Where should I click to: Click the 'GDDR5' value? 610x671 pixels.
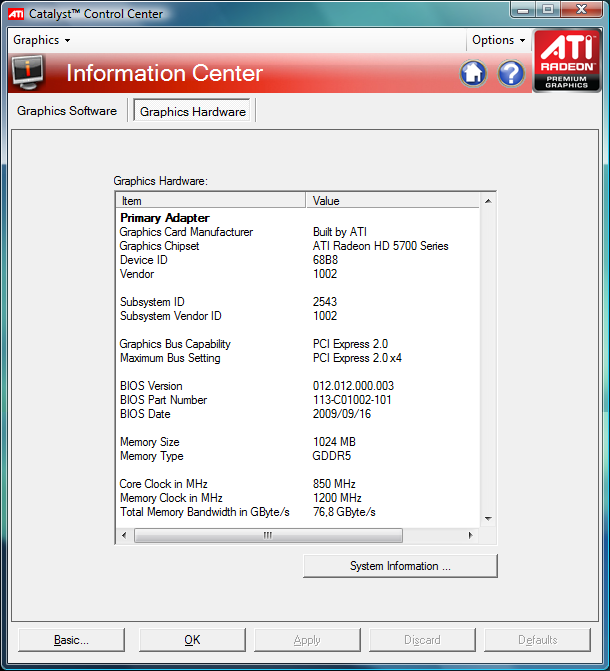pos(332,456)
